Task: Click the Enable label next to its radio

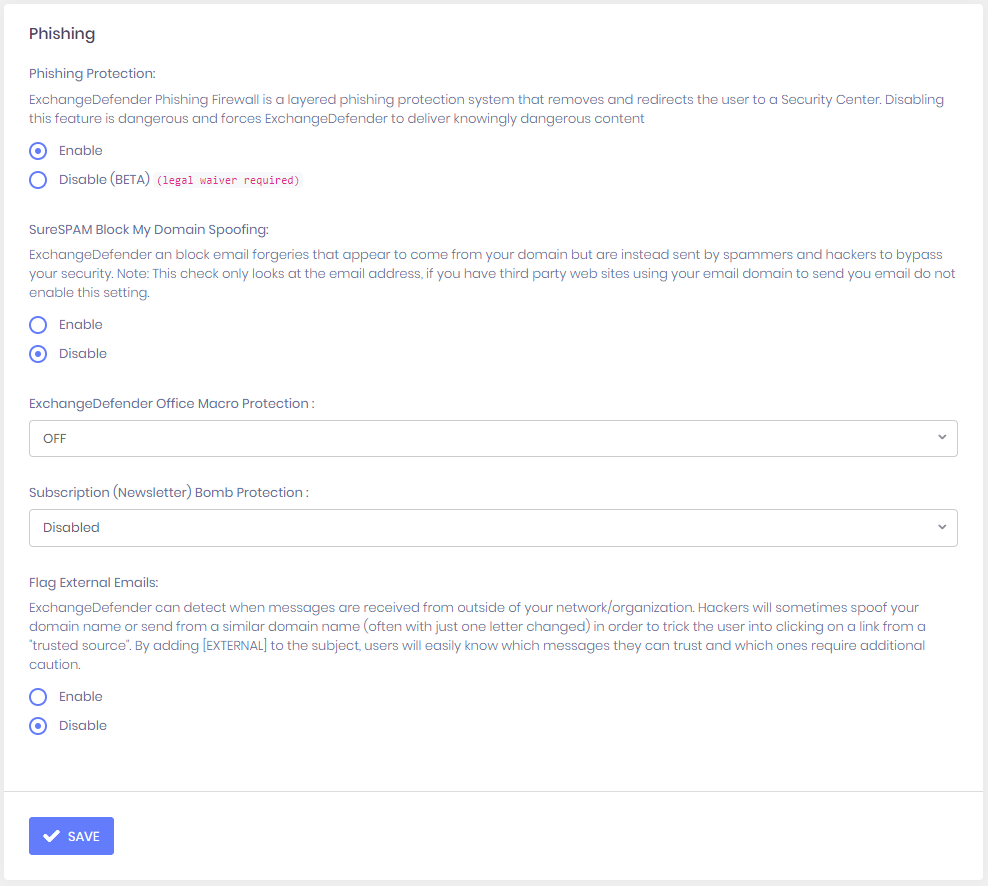Action: (80, 150)
